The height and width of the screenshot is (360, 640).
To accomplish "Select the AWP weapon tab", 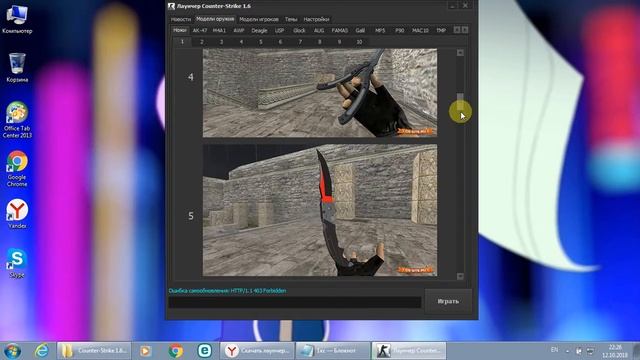I will pos(239,31).
